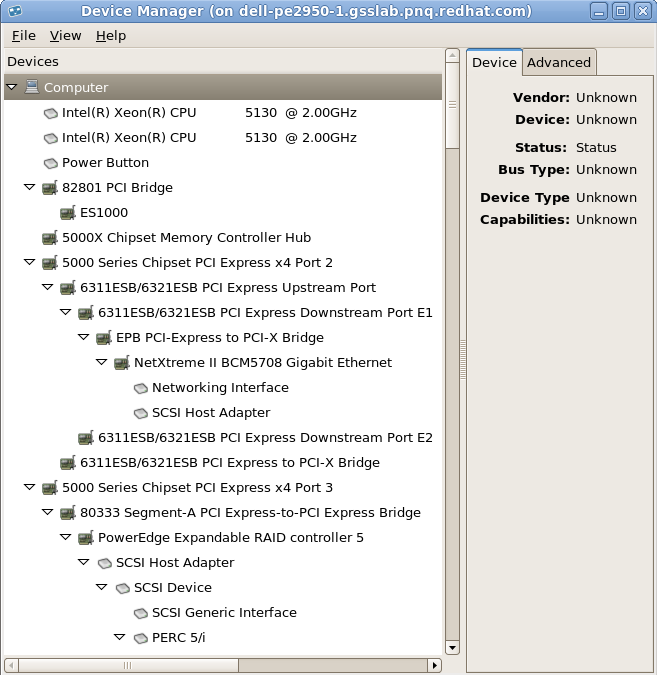Click the NetXtreme II BCM5708 card icon
This screenshot has height=675, width=657.
[x=122, y=362]
